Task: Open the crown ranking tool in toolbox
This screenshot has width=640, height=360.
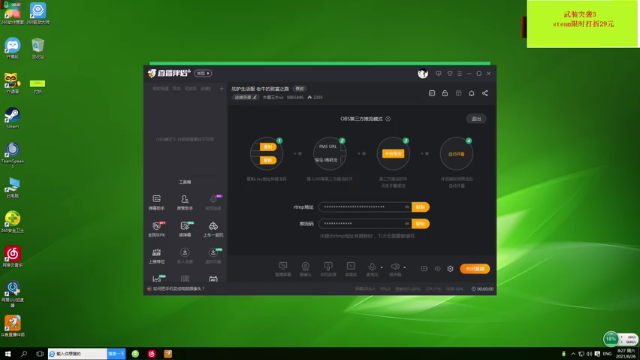Action: [x=156, y=256]
